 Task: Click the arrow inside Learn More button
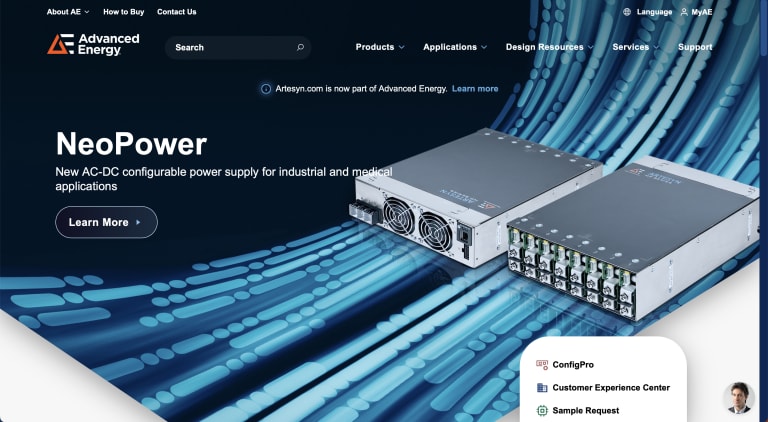tap(138, 222)
